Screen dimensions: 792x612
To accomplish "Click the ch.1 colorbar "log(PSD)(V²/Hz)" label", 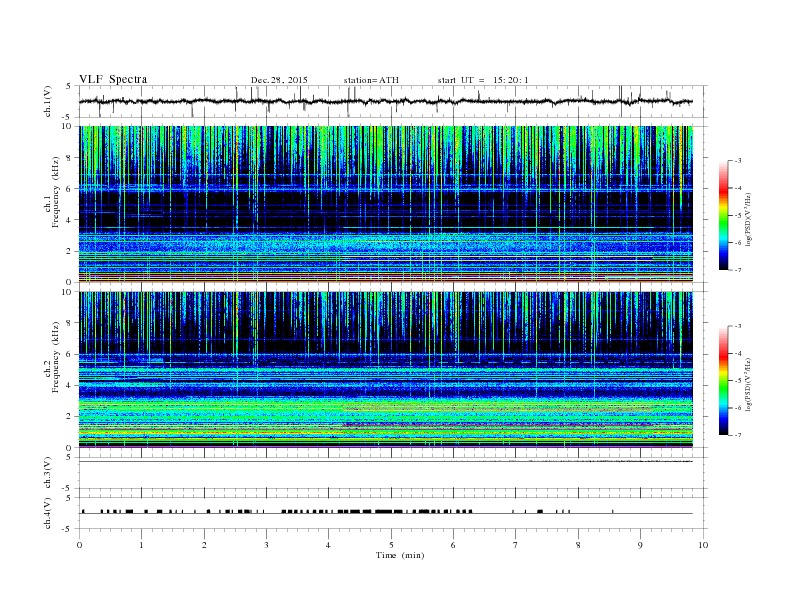I will pos(749,220).
